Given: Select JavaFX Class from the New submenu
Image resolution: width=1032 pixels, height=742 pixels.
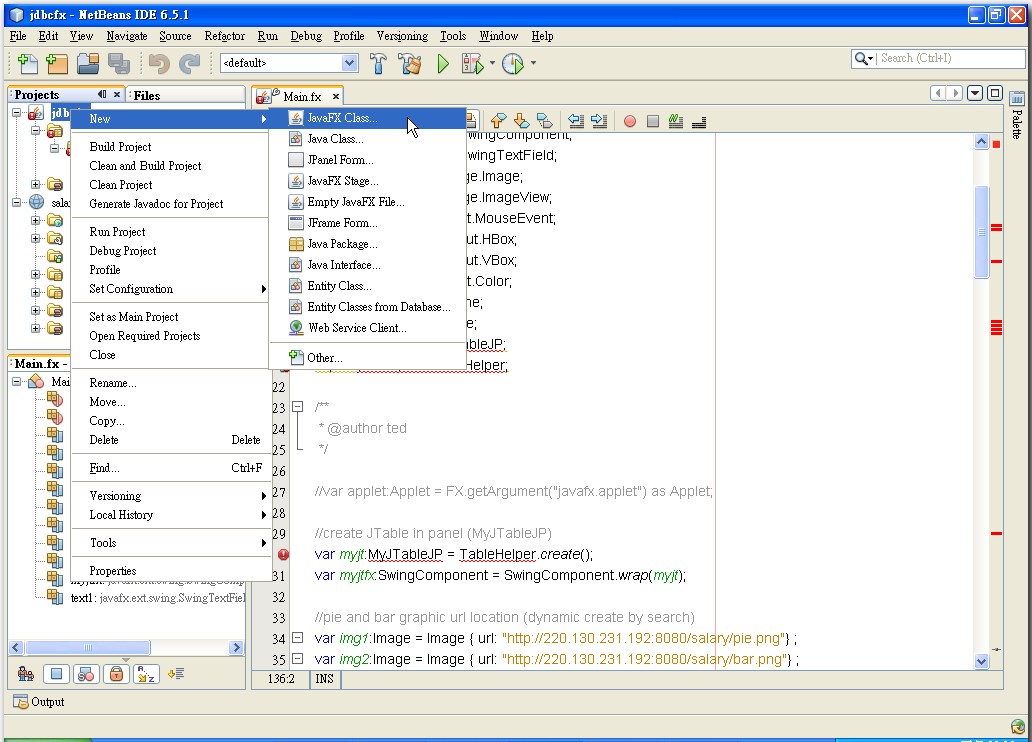Looking at the screenshot, I should click(340, 118).
